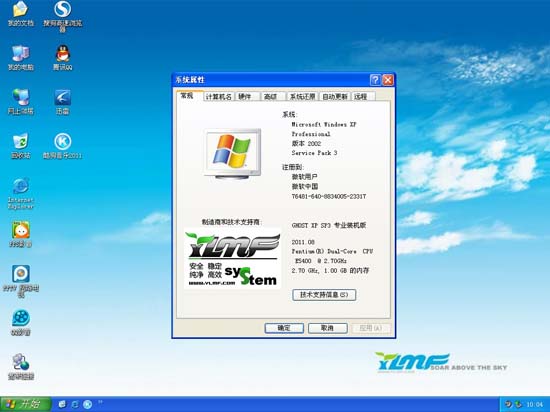Launch the PPTV player desktop icon

click(x=21, y=282)
